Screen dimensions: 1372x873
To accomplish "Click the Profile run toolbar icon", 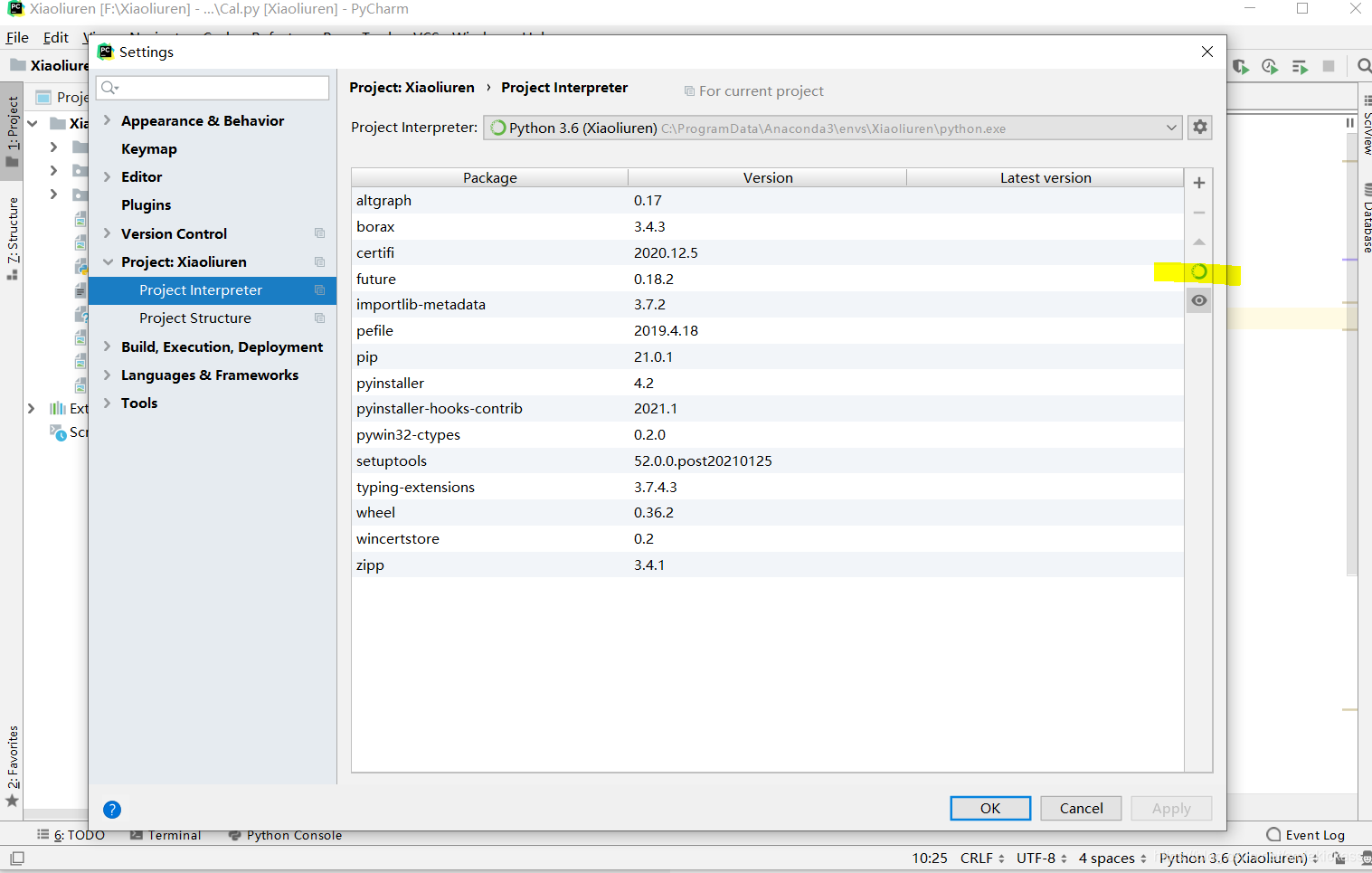I will tap(1270, 66).
